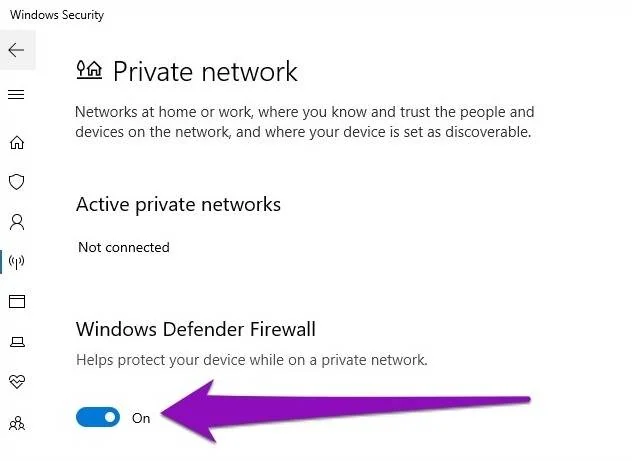Click the Private network page heading
632x461 pixels.
pos(205,72)
